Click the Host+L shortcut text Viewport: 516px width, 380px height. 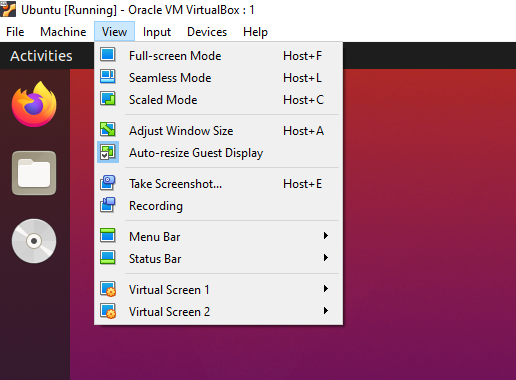click(x=302, y=78)
